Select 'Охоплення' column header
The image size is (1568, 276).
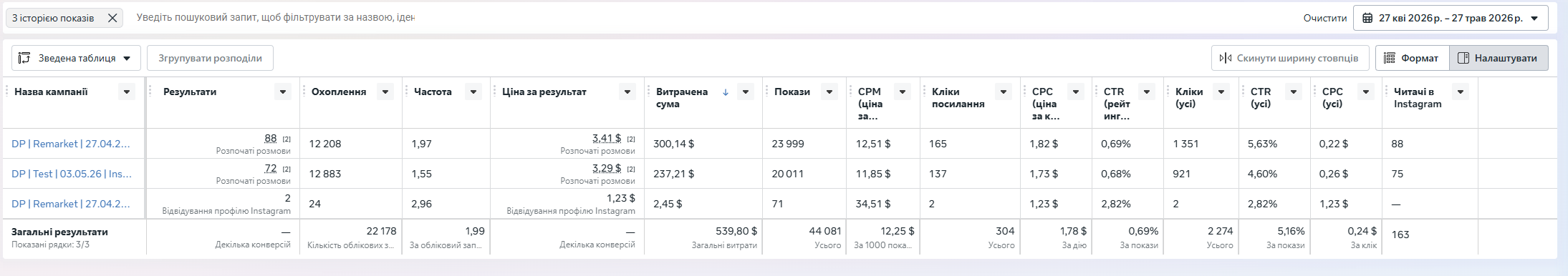pyautogui.click(x=339, y=92)
